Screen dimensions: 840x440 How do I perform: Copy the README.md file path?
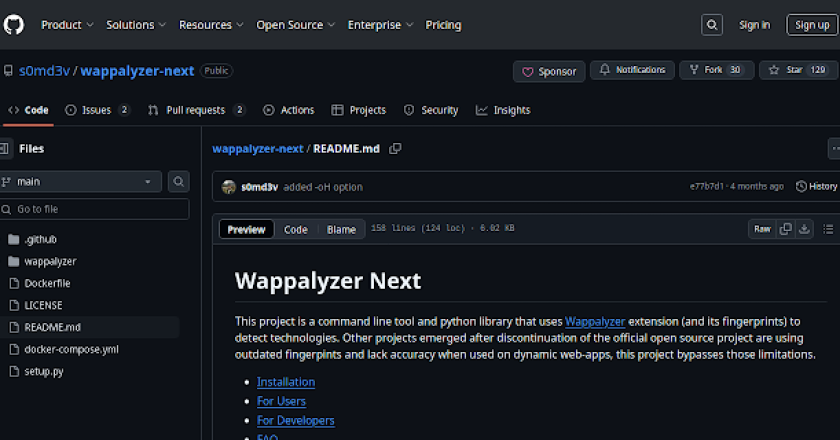396,149
